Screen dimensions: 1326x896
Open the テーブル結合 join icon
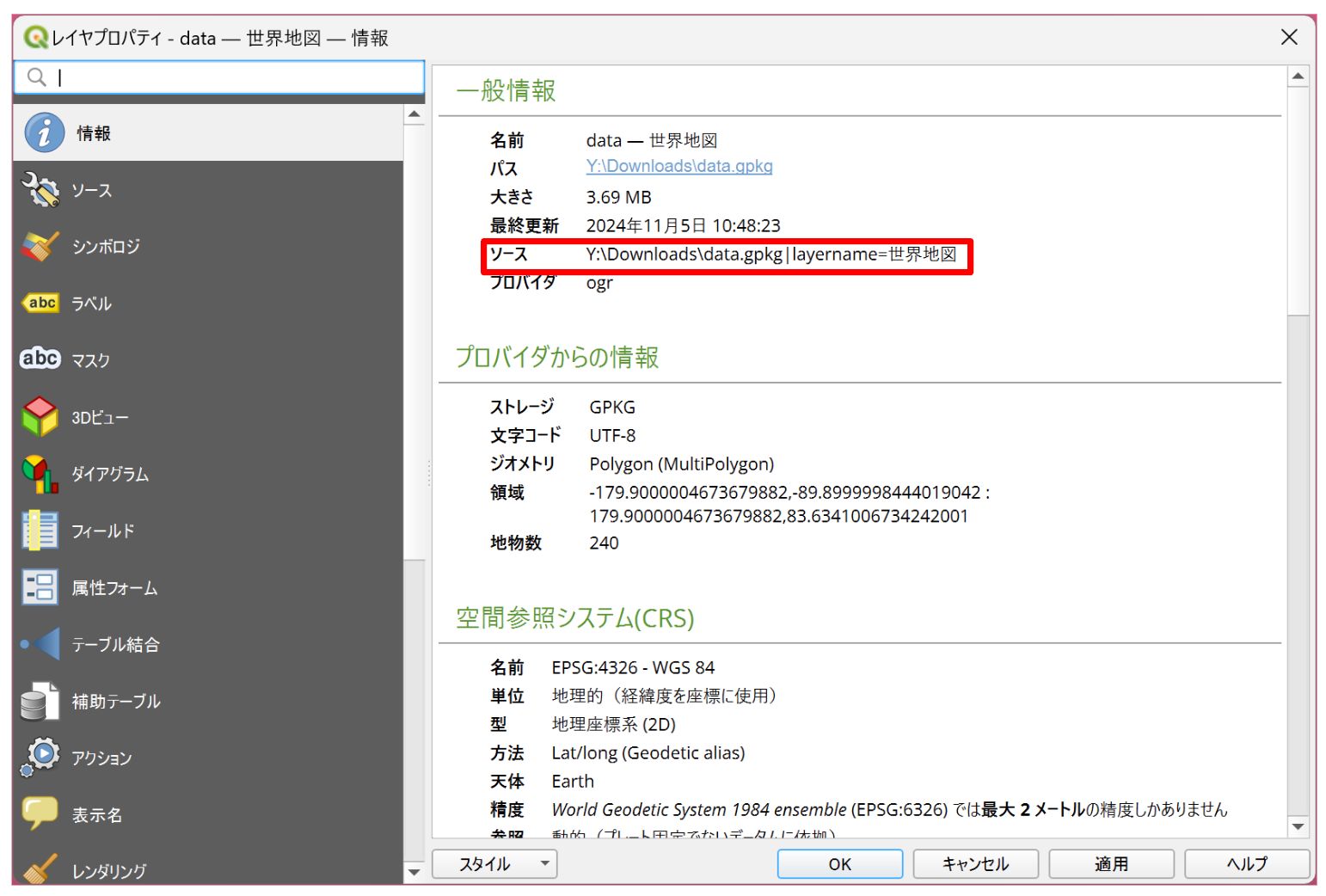(40, 644)
